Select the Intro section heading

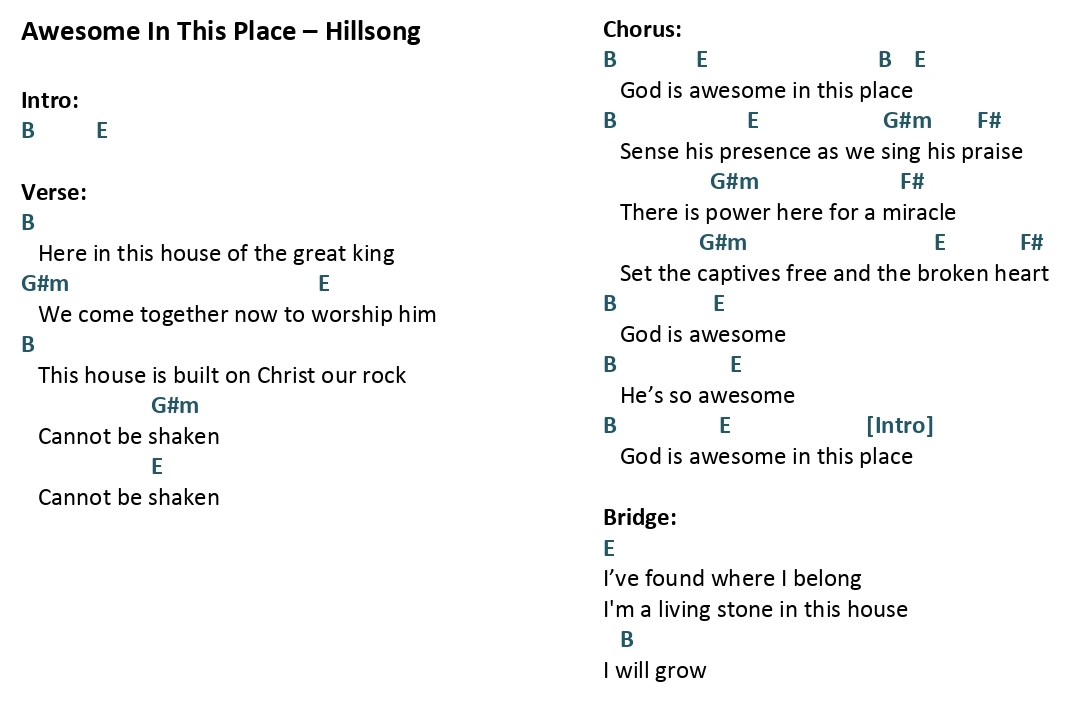tap(50, 100)
